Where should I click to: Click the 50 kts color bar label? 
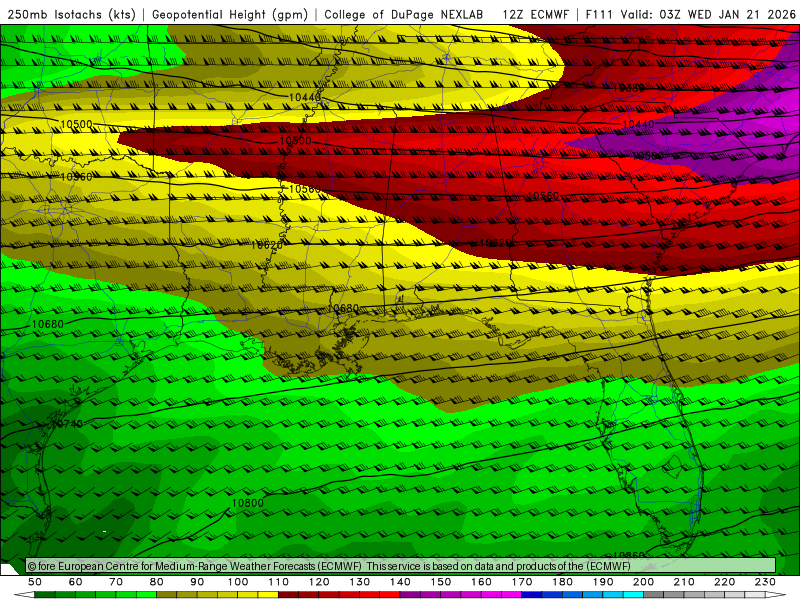35,582
